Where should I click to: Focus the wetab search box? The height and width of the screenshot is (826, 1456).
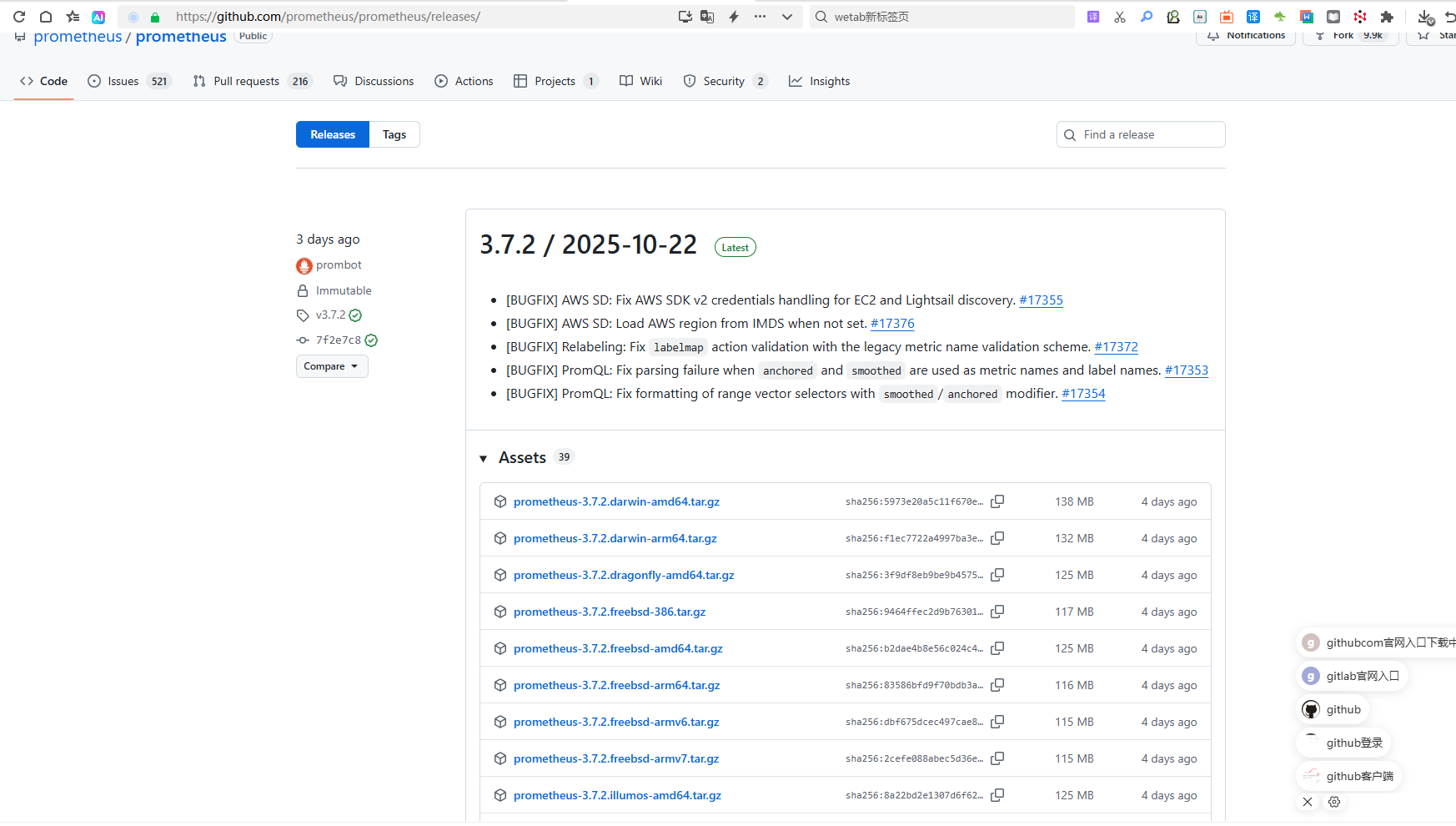pos(942,17)
